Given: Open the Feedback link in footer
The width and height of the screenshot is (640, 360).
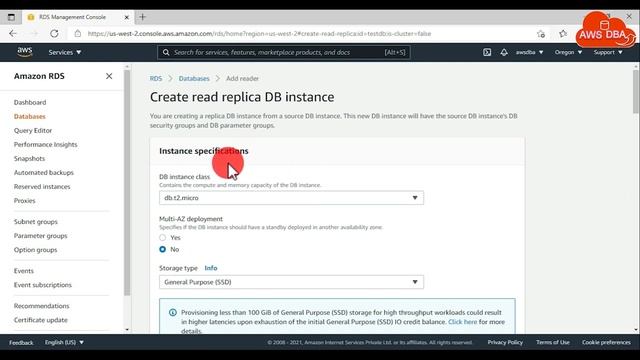Looking at the screenshot, I should coord(21,343).
